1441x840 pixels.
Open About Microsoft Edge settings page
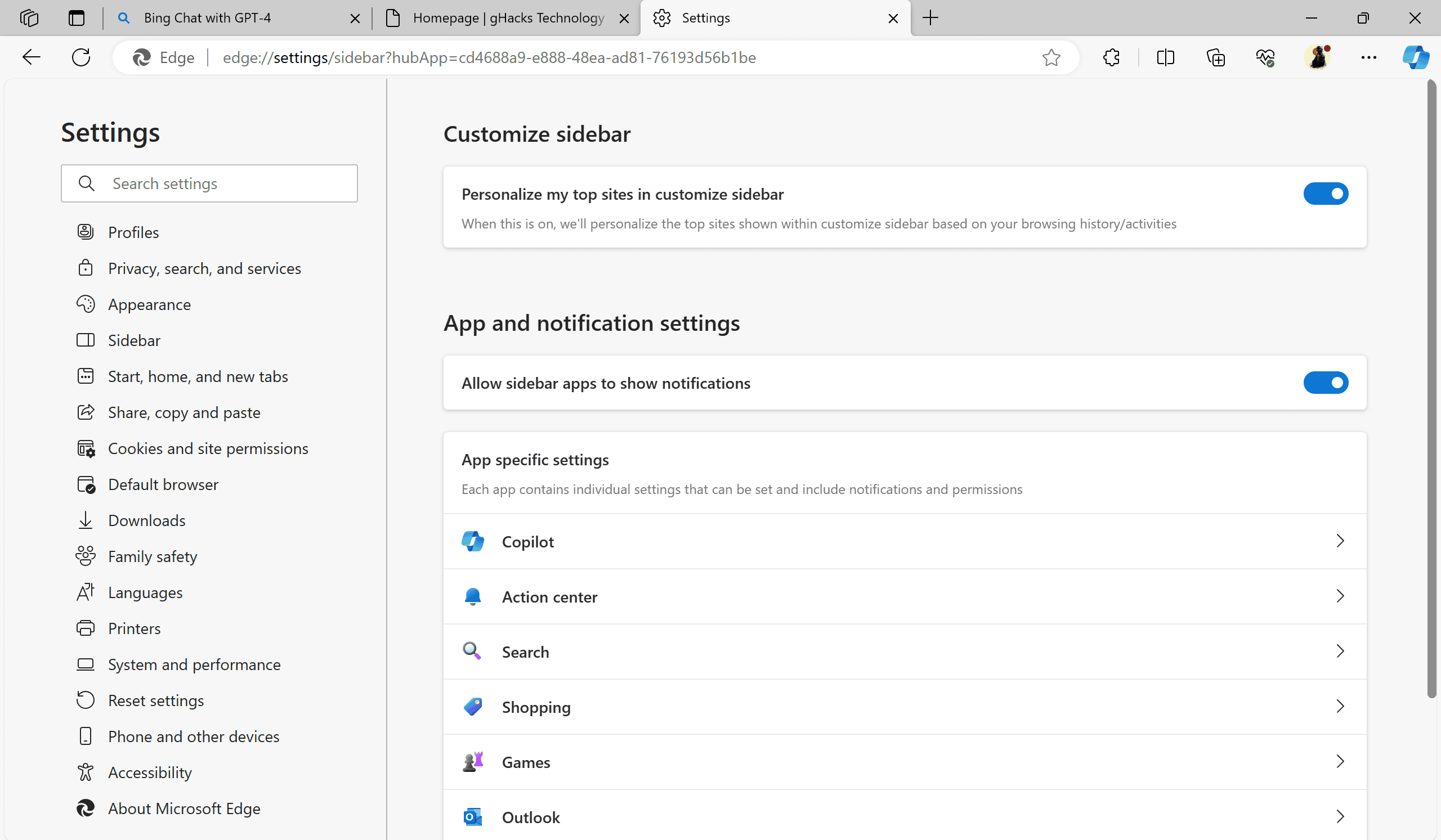pyautogui.click(x=184, y=808)
